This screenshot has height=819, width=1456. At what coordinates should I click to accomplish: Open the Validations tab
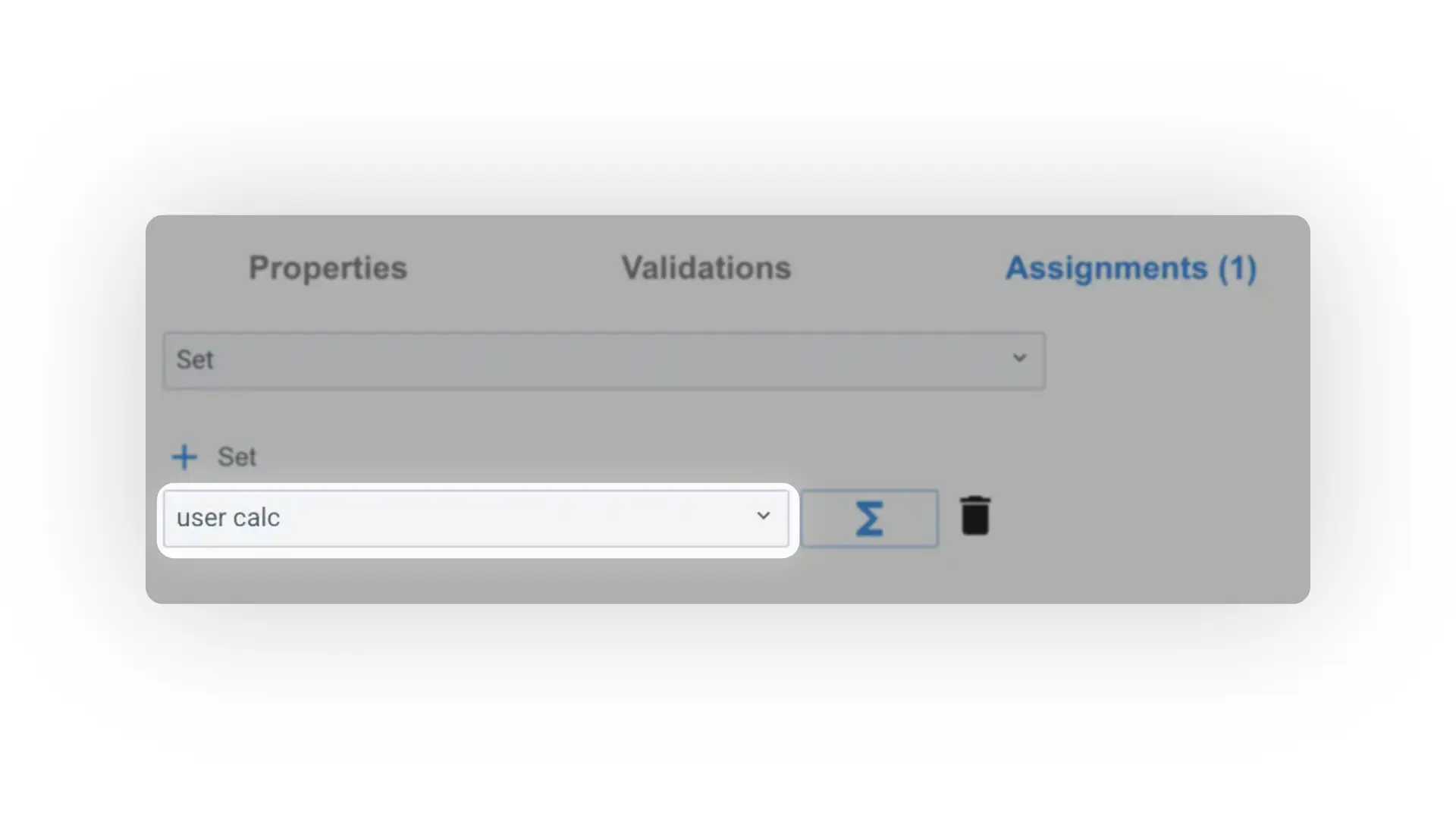coord(705,268)
